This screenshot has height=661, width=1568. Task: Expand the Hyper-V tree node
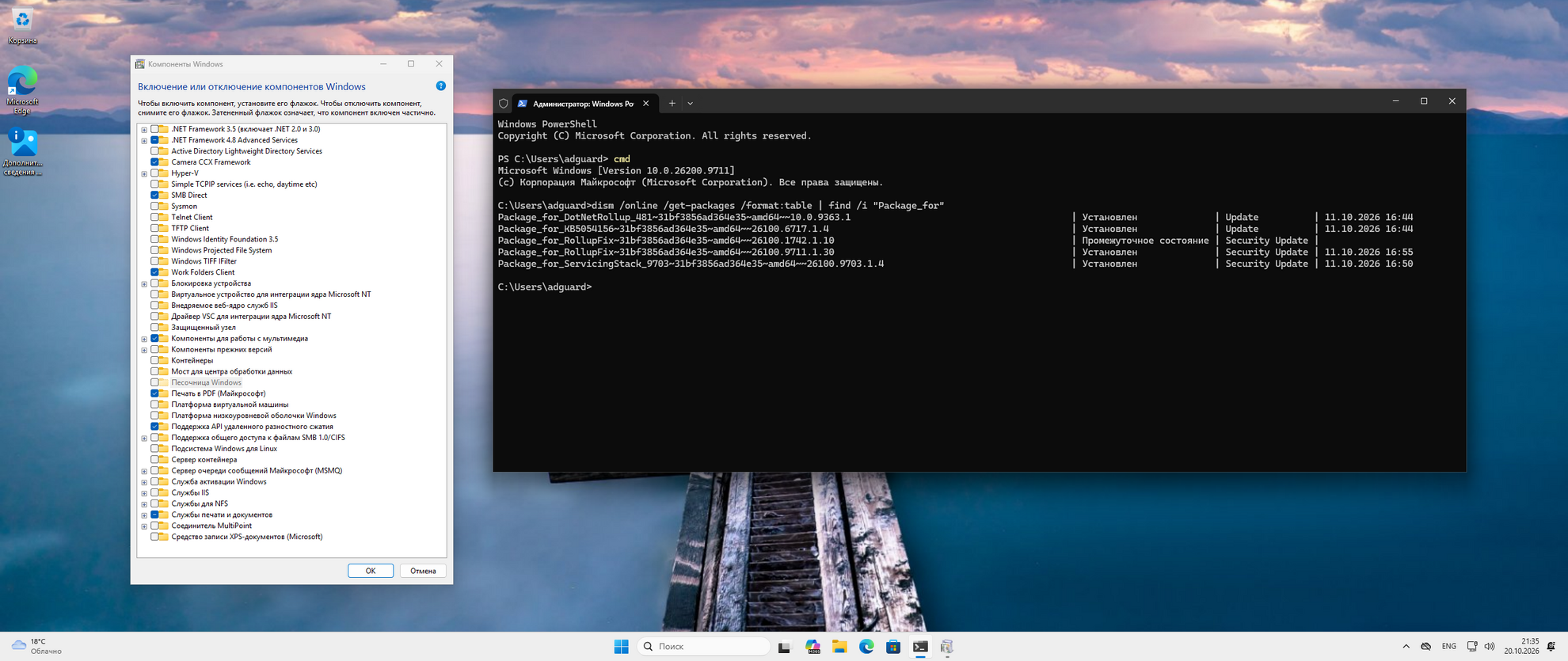pyautogui.click(x=144, y=173)
